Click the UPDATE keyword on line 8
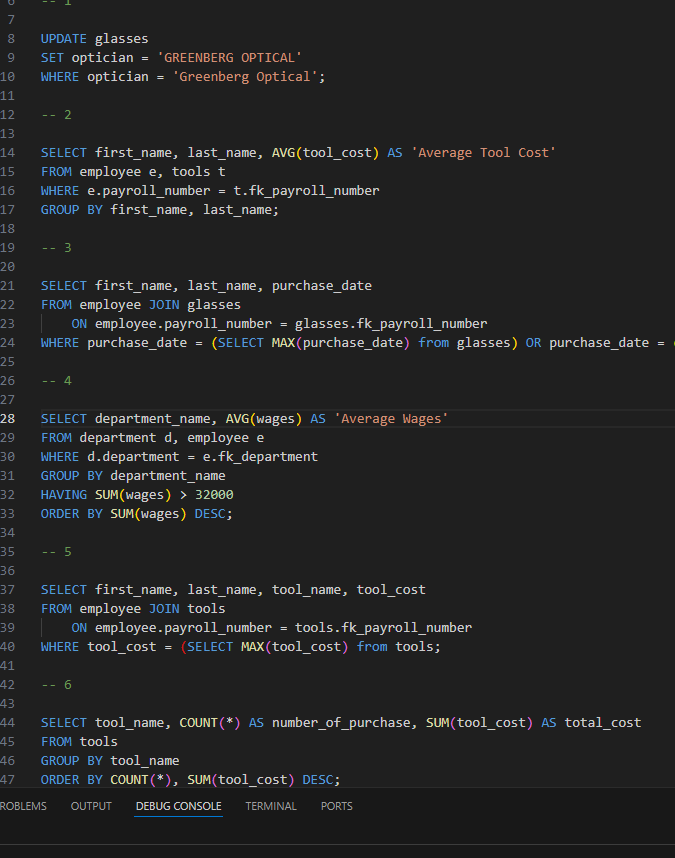Image resolution: width=675 pixels, height=858 pixels. 63,39
